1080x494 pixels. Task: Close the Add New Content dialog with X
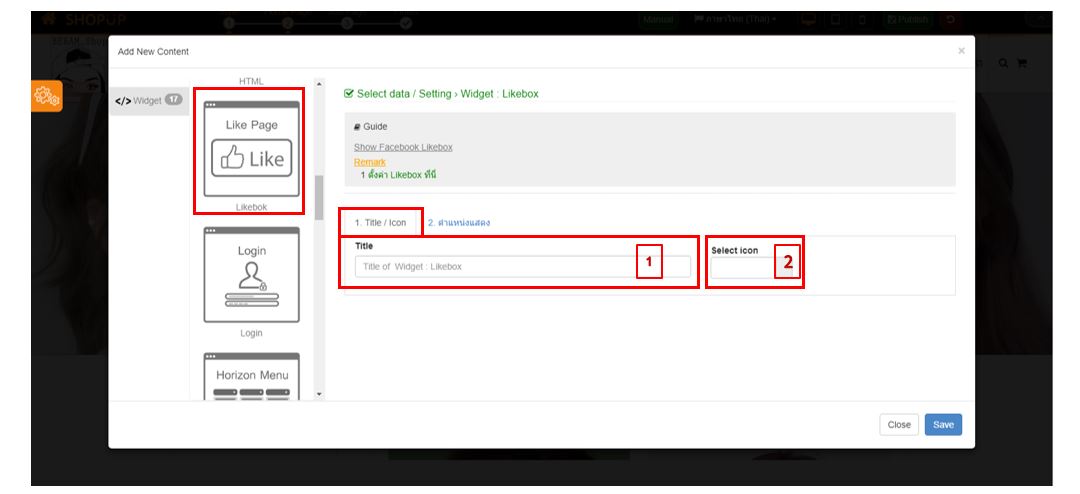[962, 51]
